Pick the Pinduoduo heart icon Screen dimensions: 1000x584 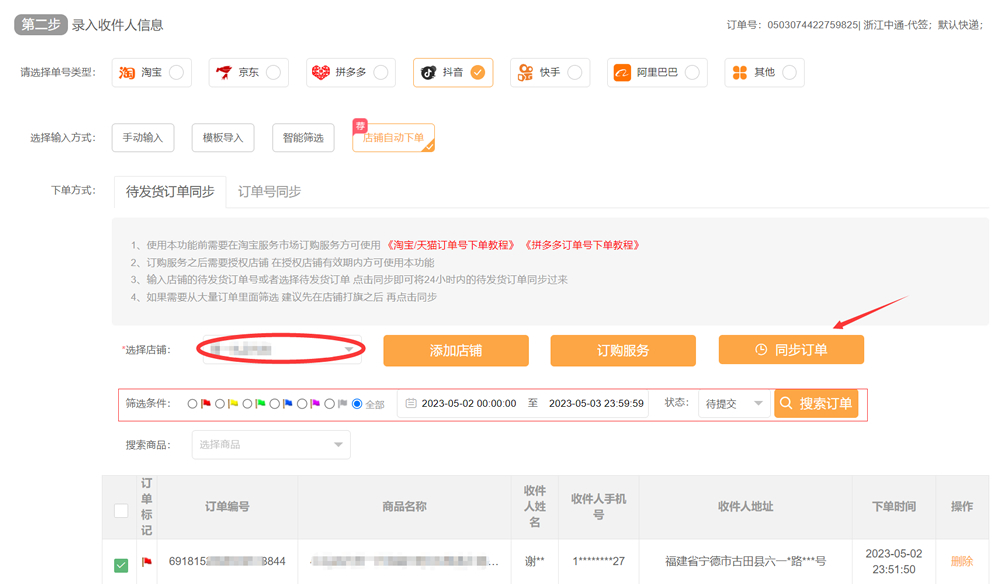point(321,73)
